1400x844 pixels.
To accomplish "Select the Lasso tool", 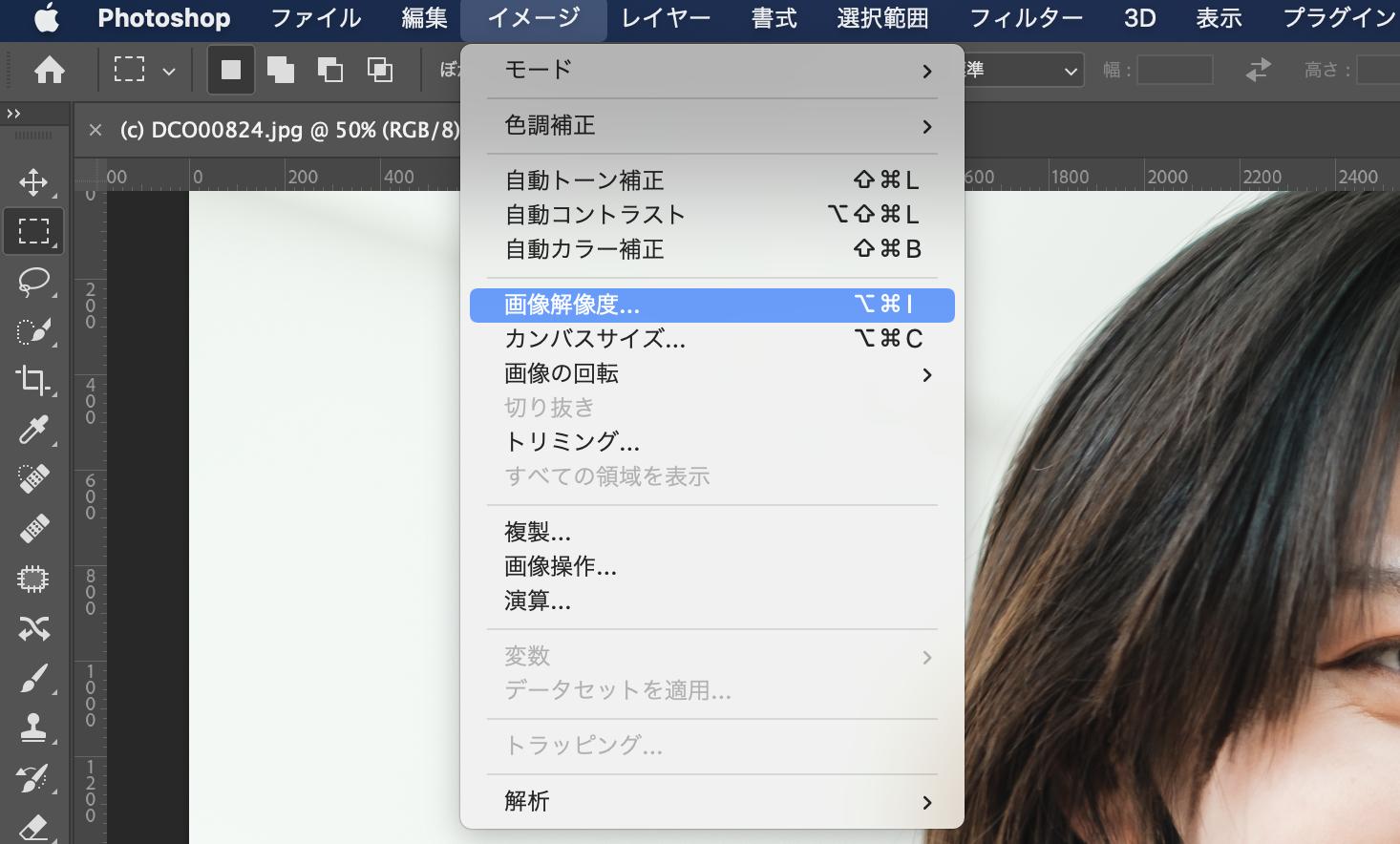I will click(33, 282).
